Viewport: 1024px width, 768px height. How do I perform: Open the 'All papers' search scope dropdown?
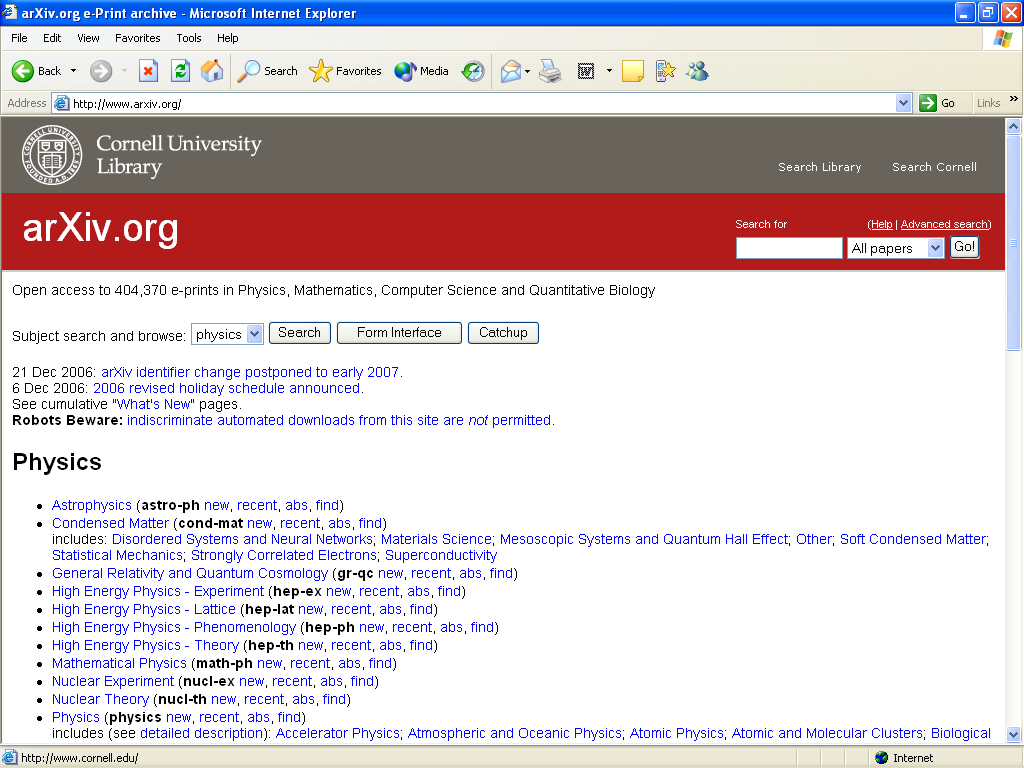click(x=895, y=247)
